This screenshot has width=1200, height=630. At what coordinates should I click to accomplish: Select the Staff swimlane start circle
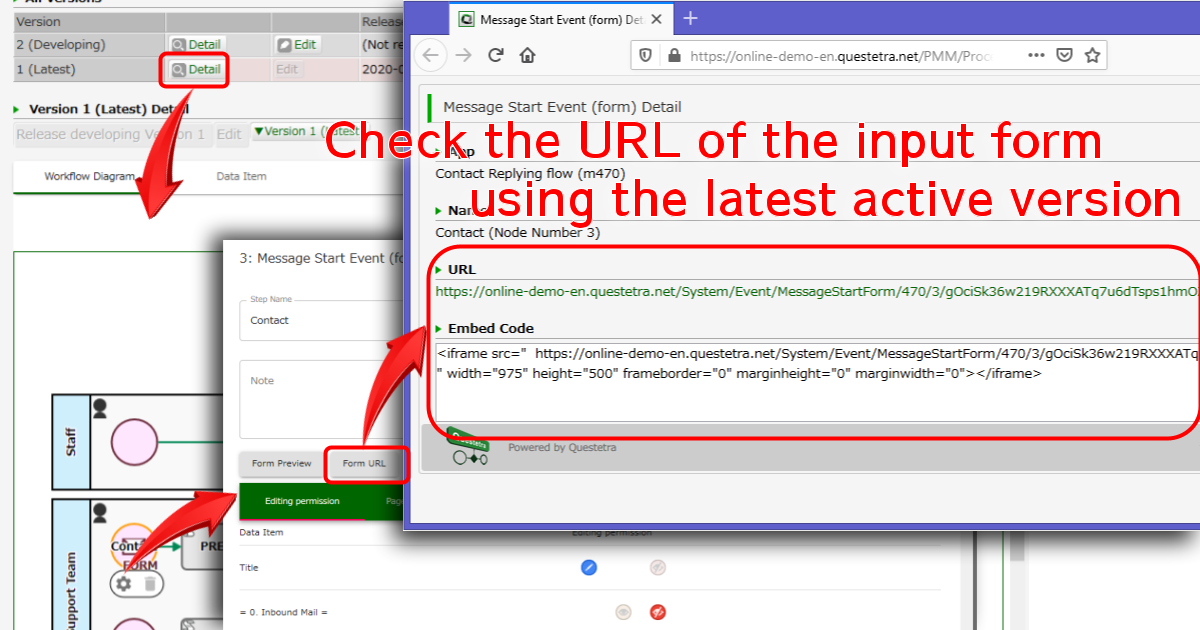(135, 442)
